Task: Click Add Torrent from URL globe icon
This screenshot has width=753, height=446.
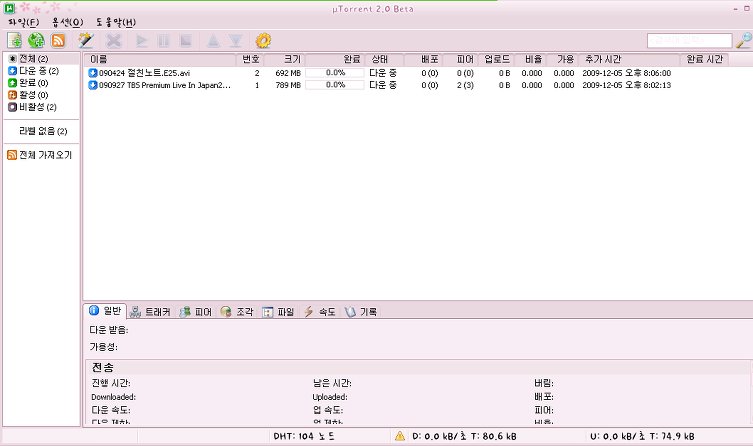Action: (x=36, y=40)
